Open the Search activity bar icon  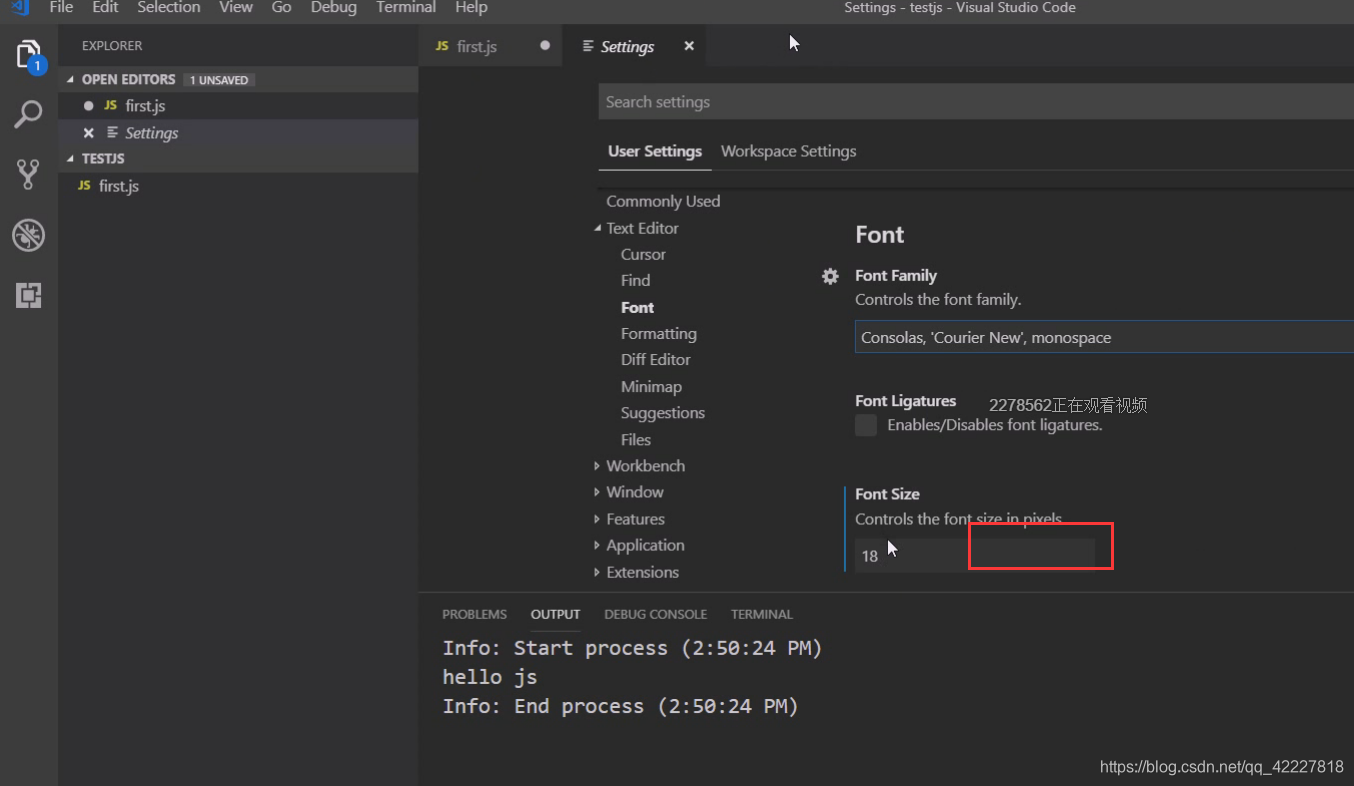pyautogui.click(x=28, y=115)
